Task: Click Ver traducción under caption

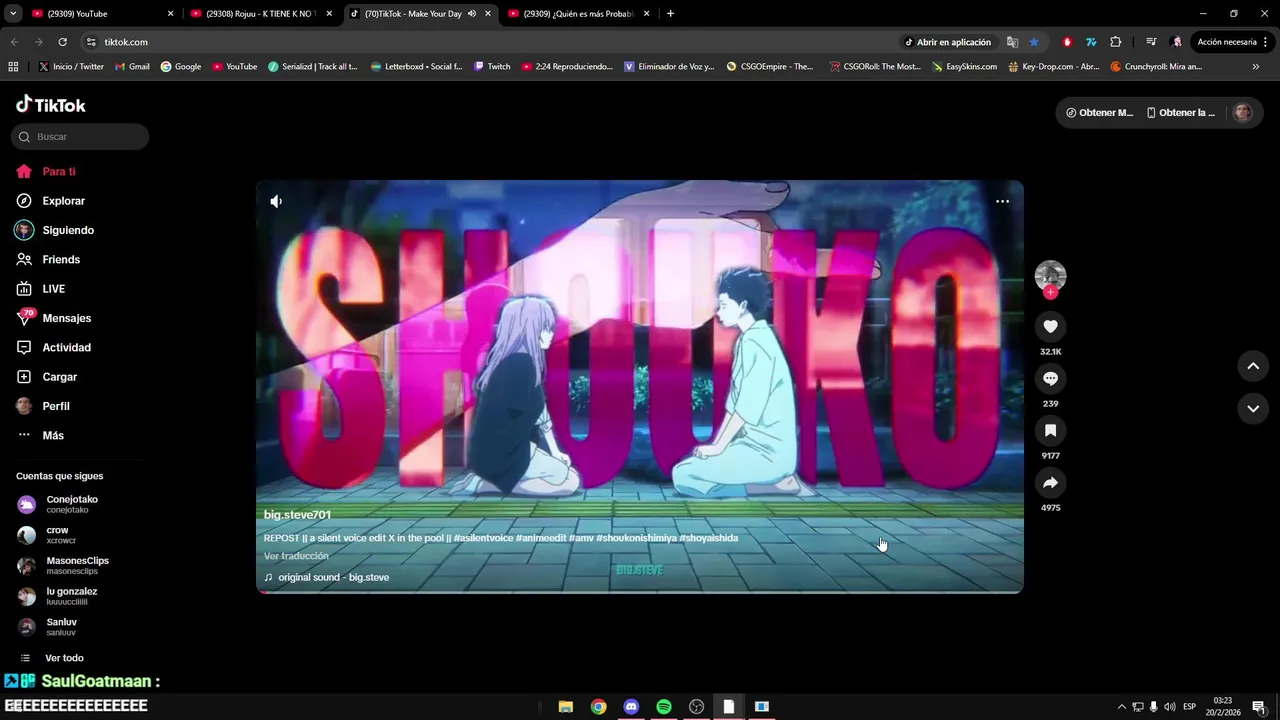Action: pyautogui.click(x=296, y=556)
